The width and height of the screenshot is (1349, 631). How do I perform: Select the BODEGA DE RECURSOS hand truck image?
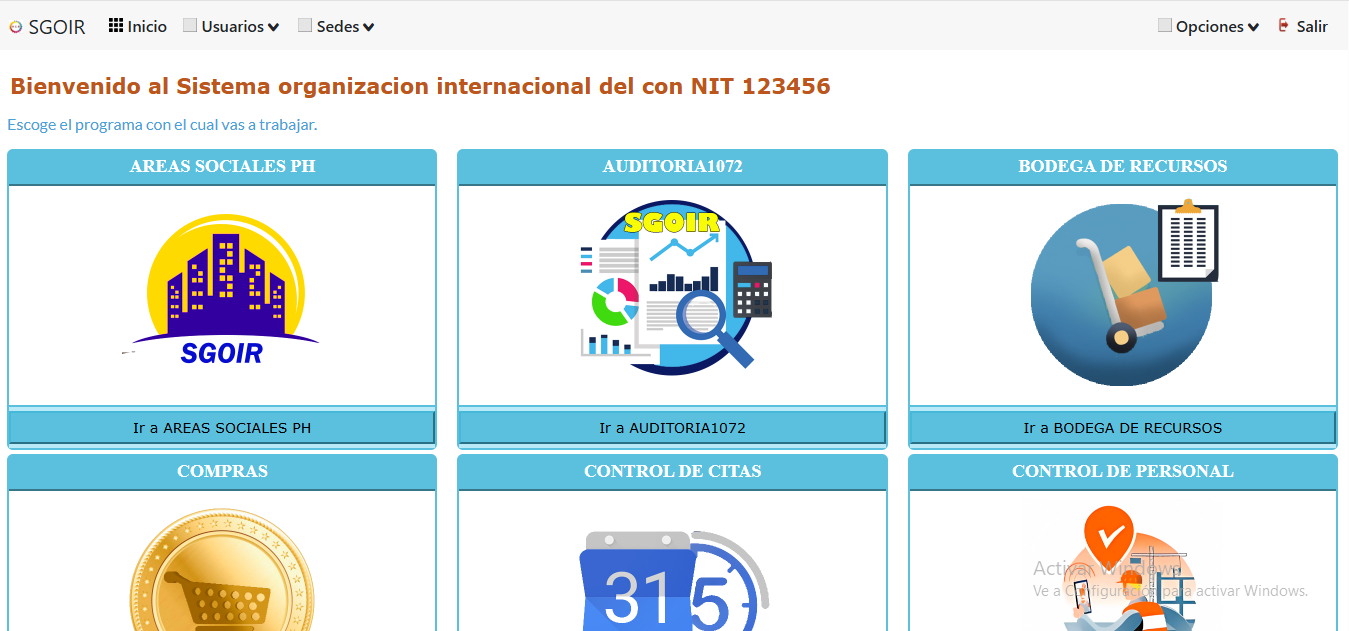coord(1122,295)
